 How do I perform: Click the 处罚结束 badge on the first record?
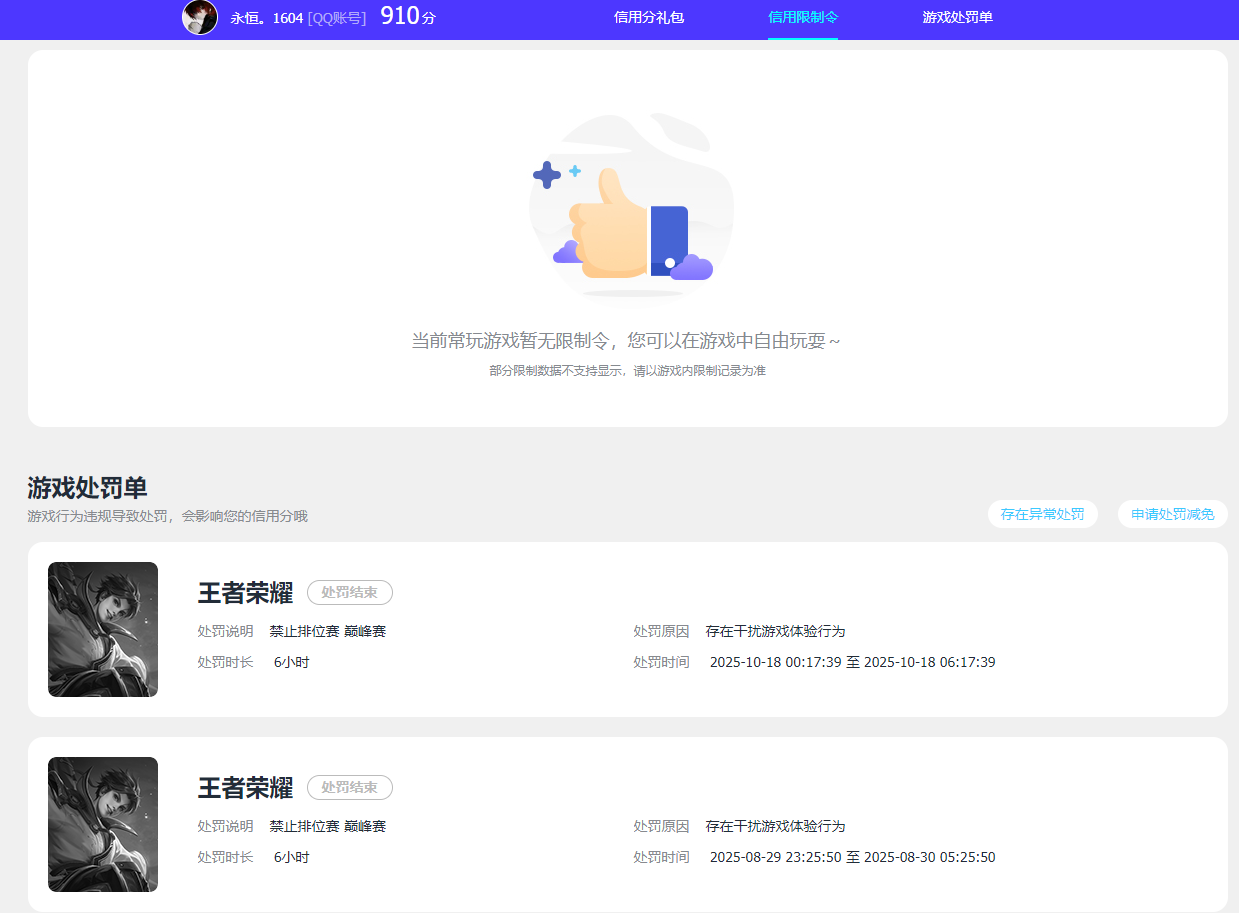349,592
